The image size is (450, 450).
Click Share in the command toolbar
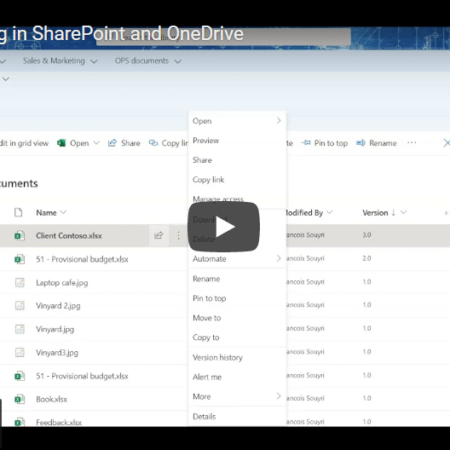124,143
